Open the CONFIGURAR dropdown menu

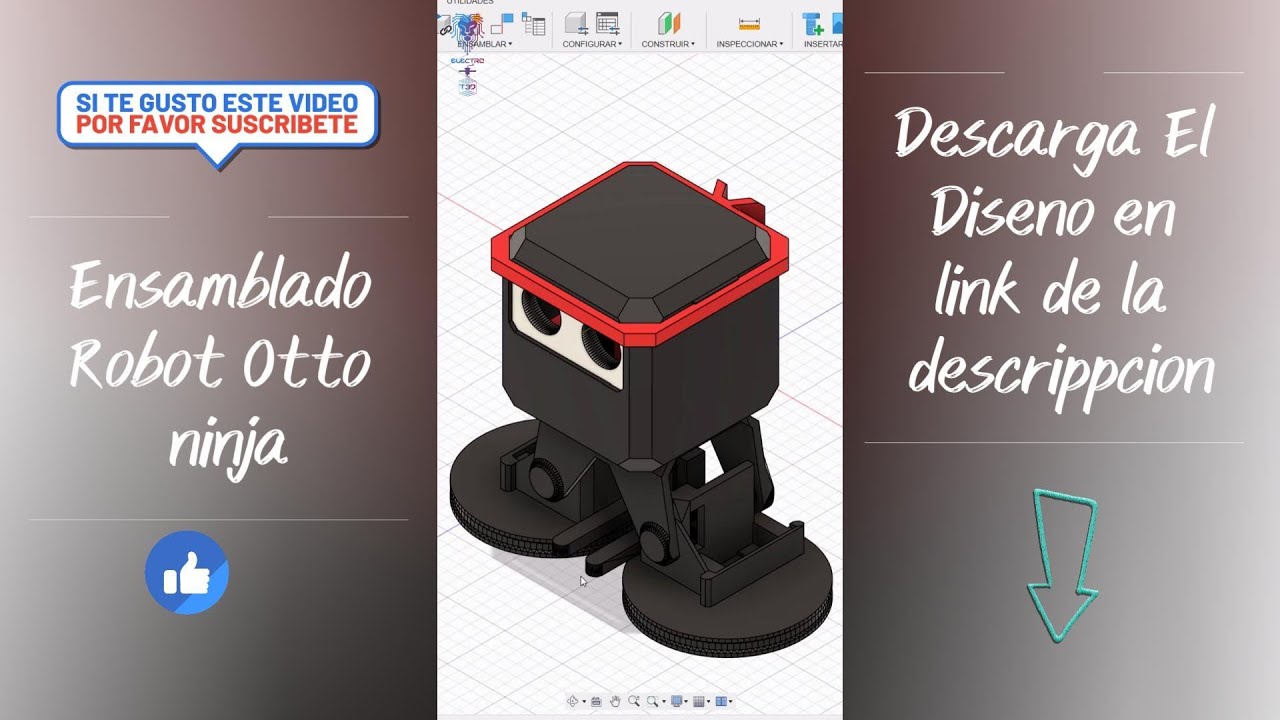592,44
